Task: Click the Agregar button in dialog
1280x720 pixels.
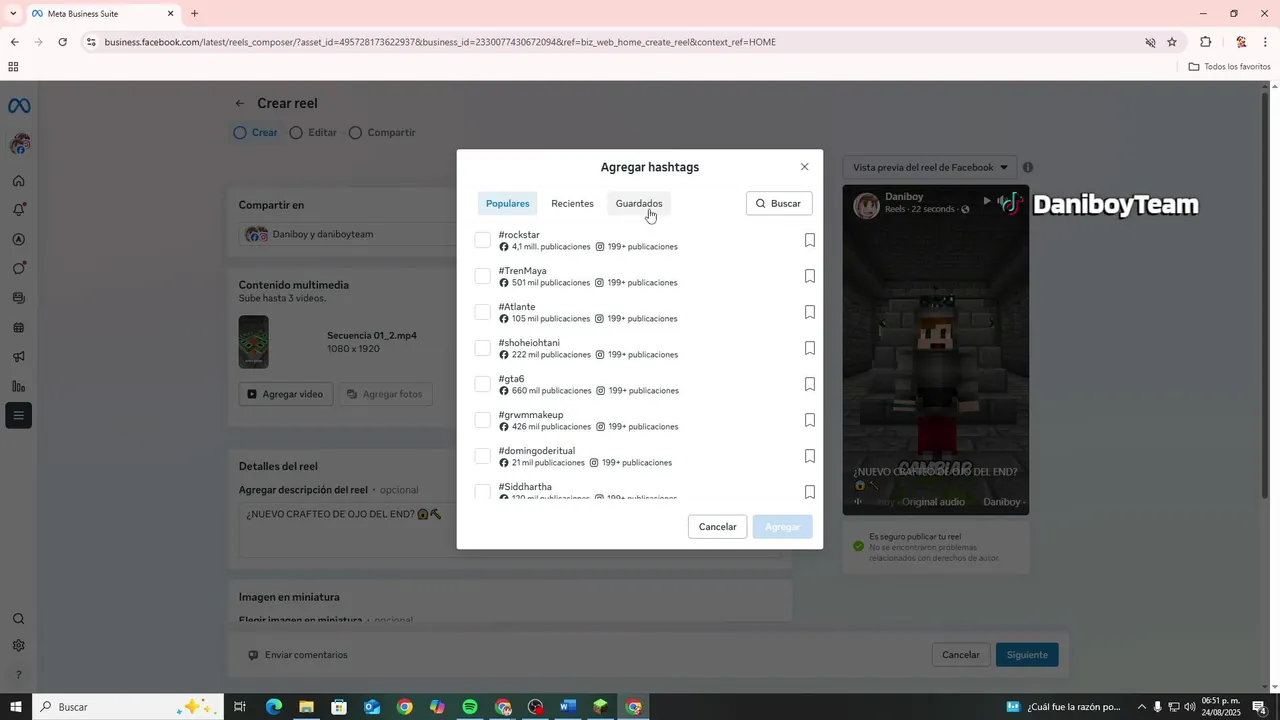Action: pos(782,527)
